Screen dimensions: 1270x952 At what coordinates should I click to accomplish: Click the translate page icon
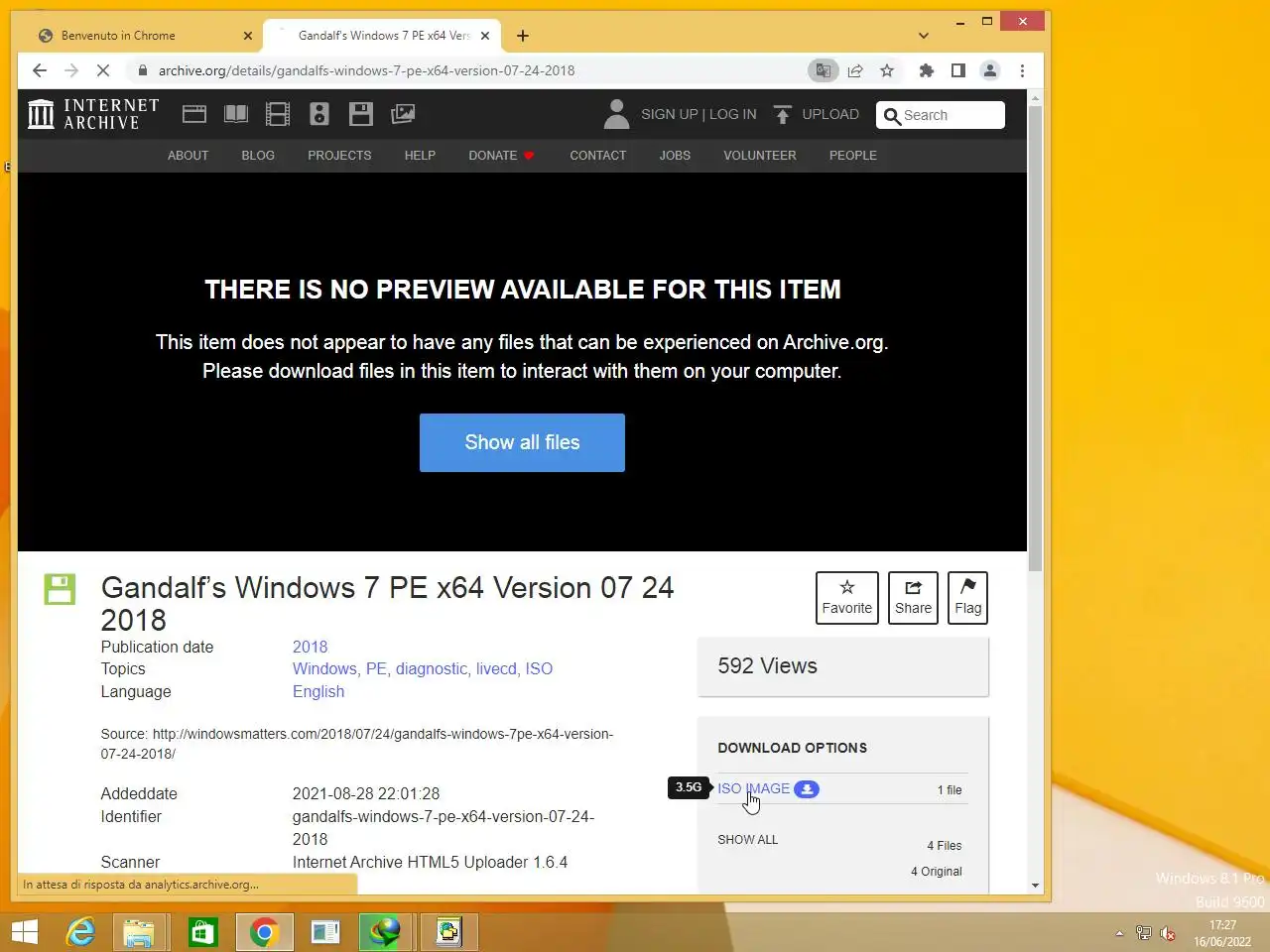[x=823, y=70]
